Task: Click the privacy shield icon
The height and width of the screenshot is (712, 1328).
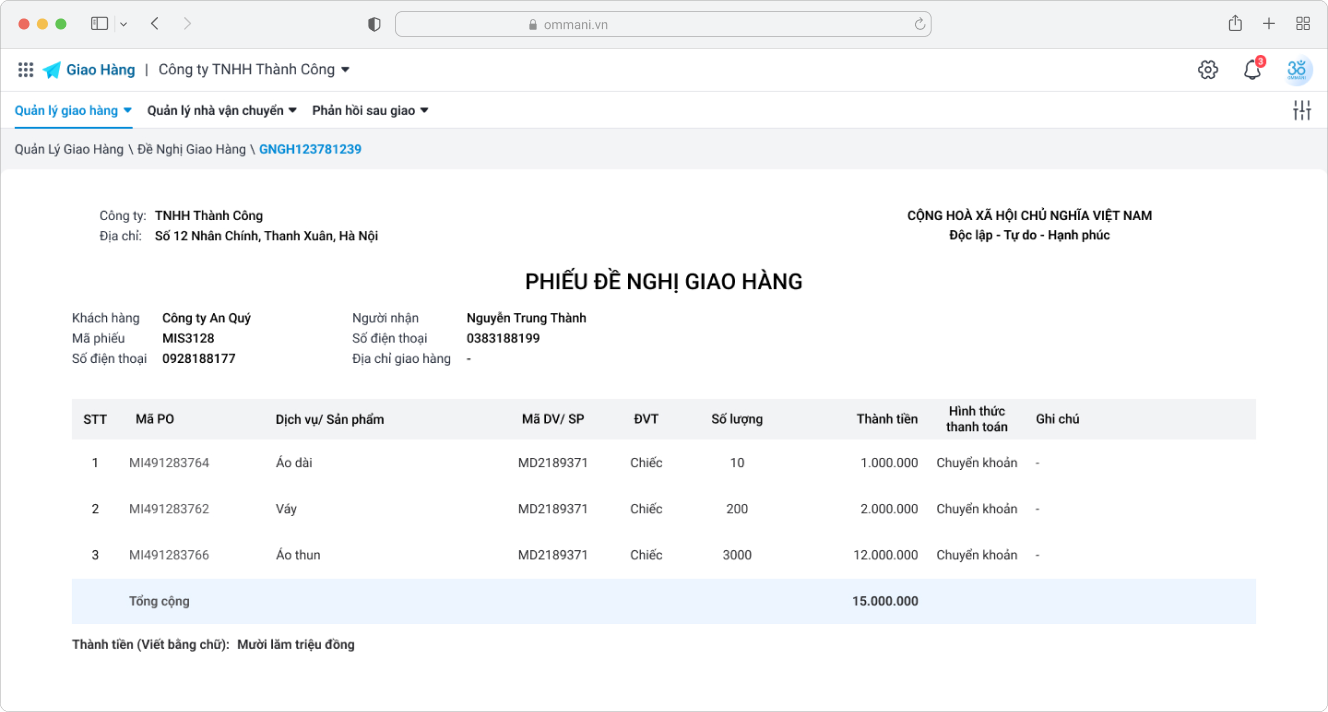Action: point(374,24)
